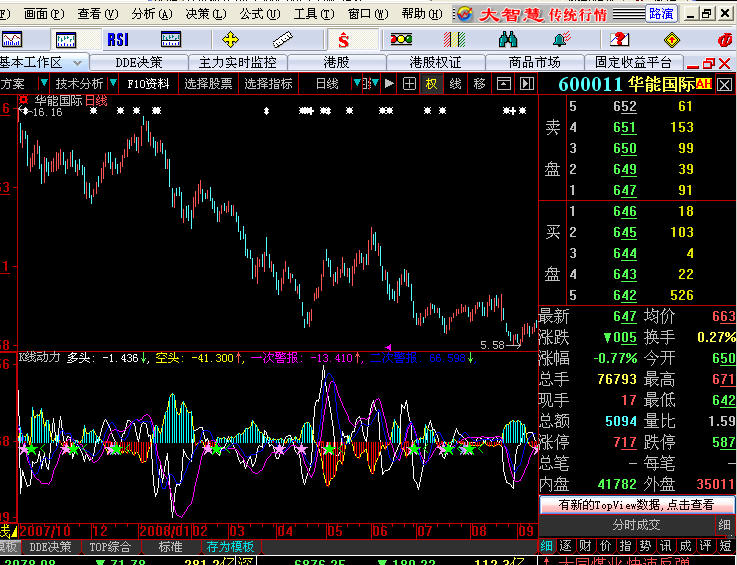Image resolution: width=737 pixels, height=565 pixels.
Task: Open the 分析(A) menu
Action: pyautogui.click(x=152, y=14)
